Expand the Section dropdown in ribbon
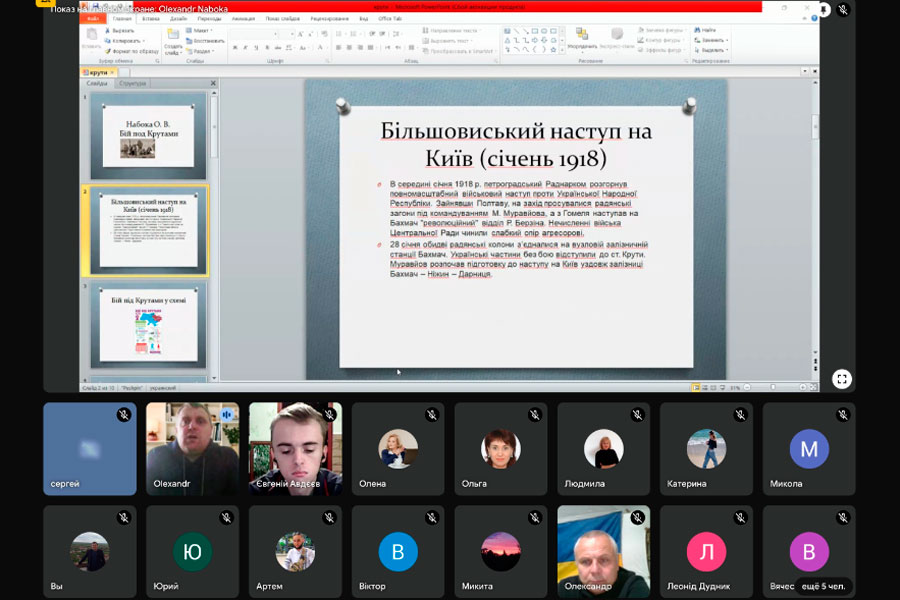This screenshot has width=900, height=600. [x=201, y=50]
